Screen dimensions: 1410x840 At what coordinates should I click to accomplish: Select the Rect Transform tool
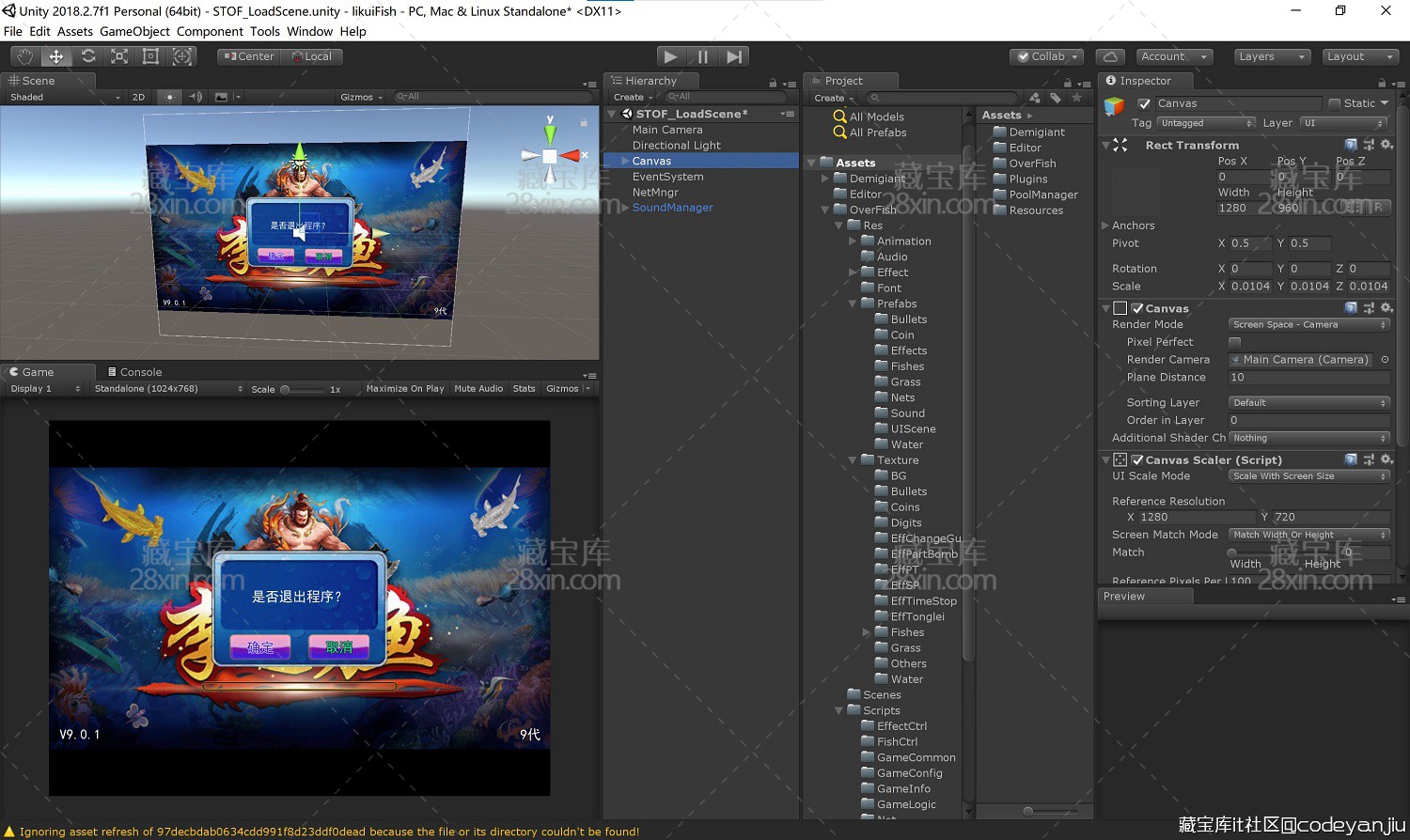pos(150,56)
